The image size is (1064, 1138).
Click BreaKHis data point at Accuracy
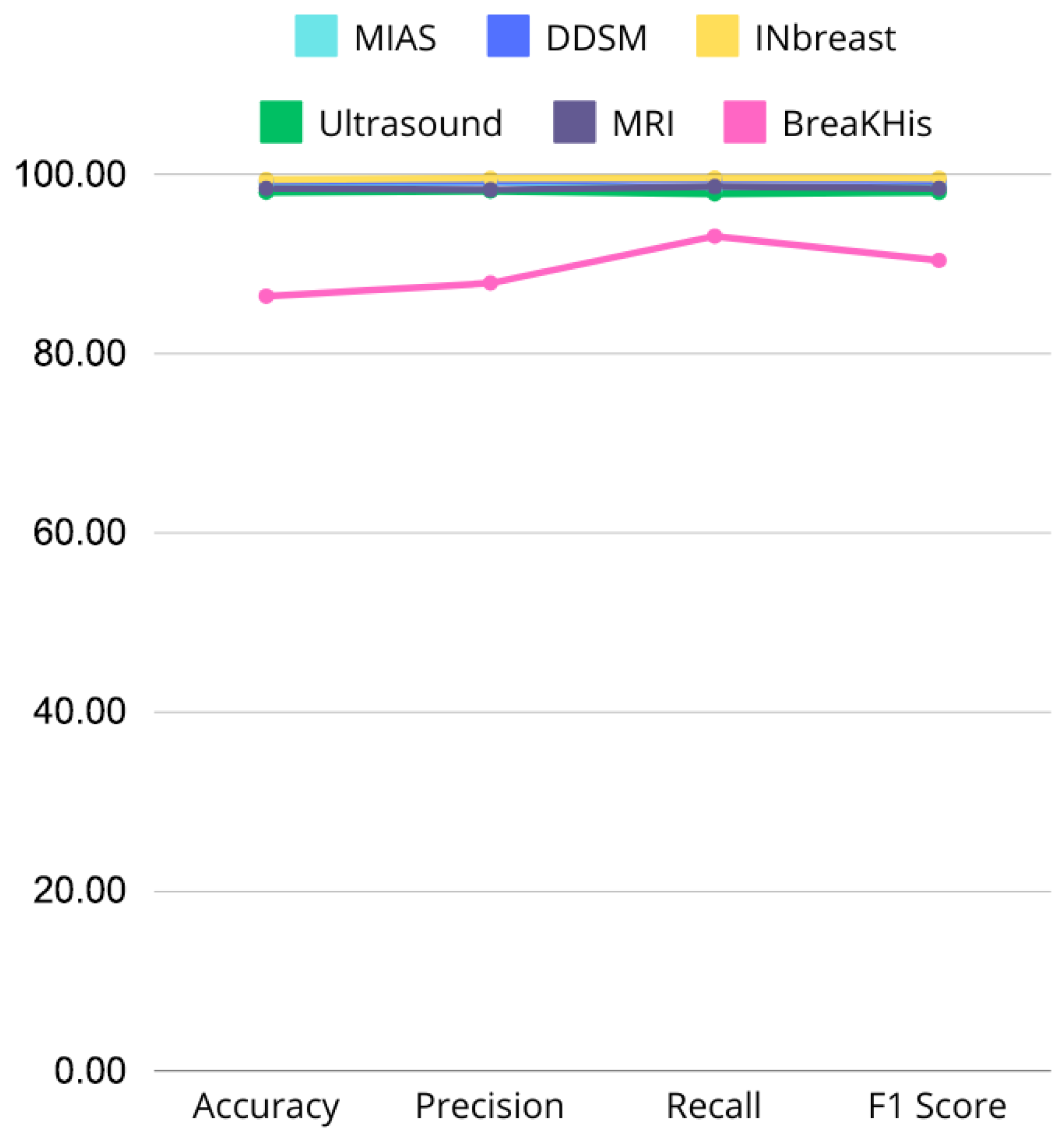[x=266, y=296]
